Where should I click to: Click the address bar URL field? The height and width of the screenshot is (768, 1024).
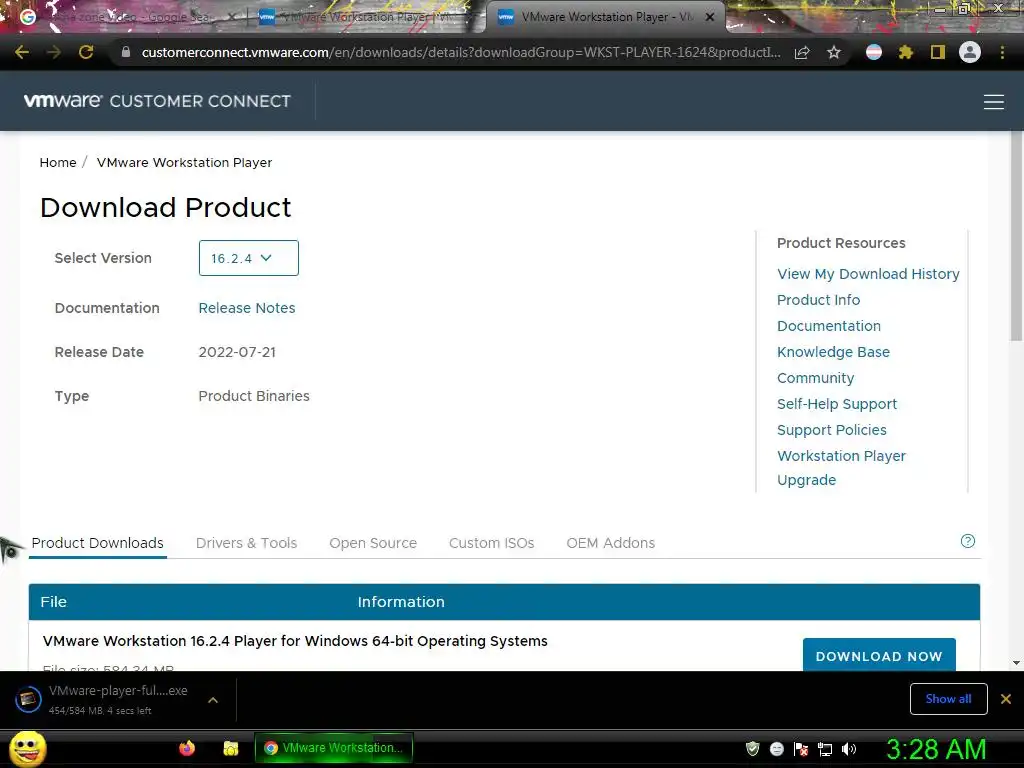(x=461, y=52)
